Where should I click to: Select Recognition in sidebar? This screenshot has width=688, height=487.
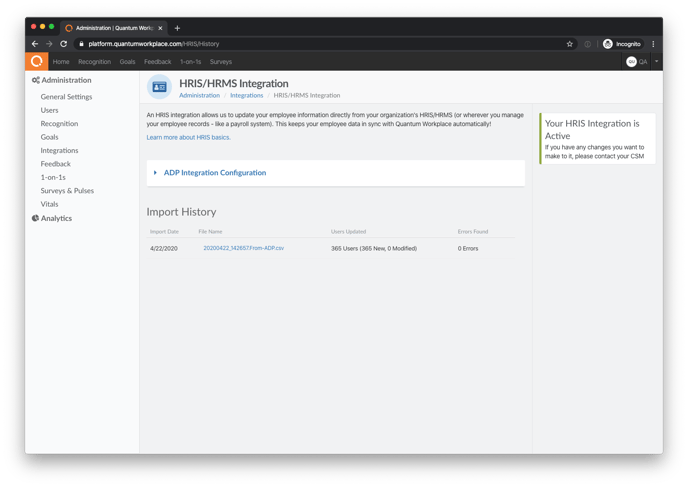(x=59, y=124)
